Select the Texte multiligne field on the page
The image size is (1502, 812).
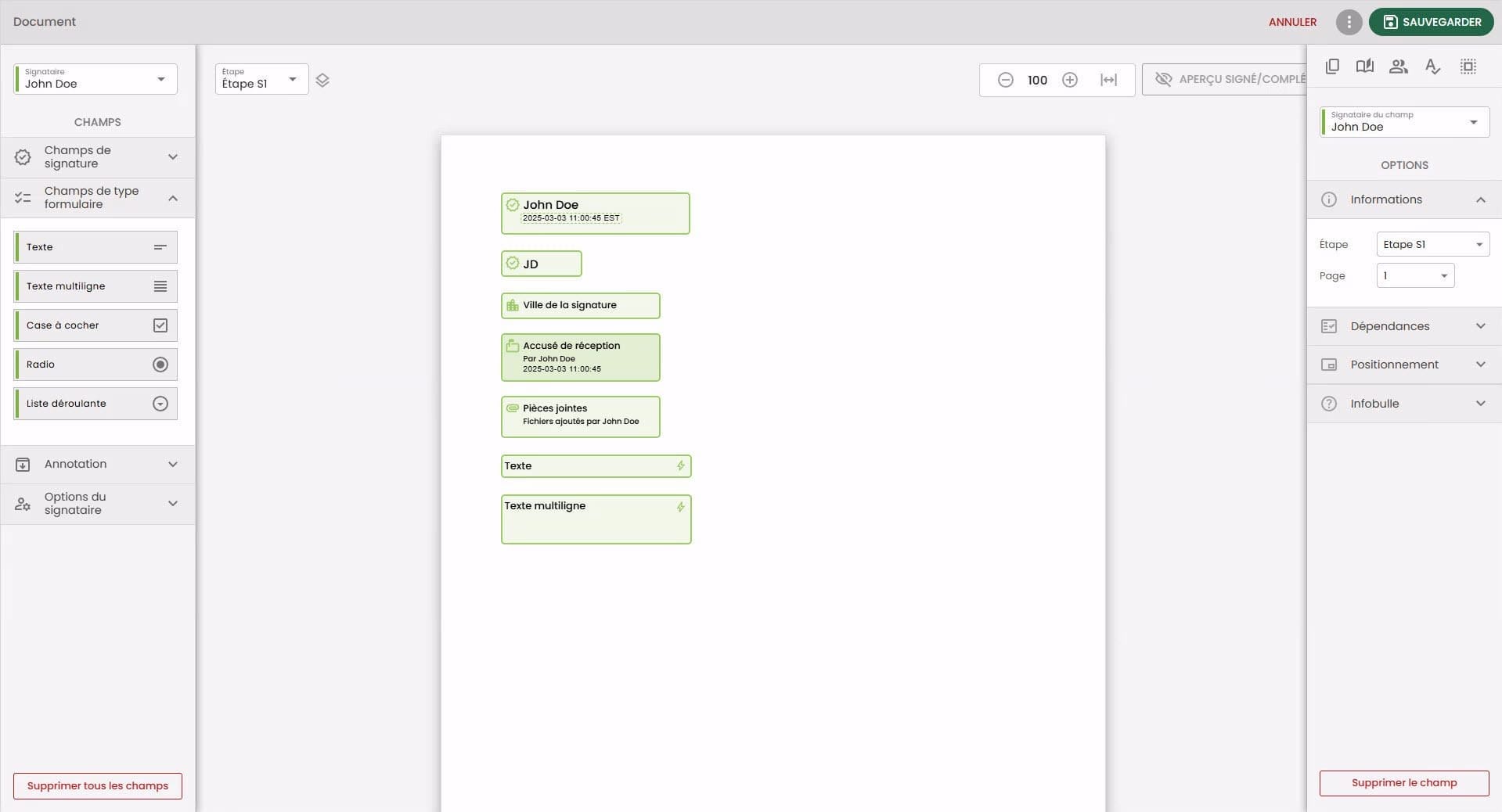point(596,519)
